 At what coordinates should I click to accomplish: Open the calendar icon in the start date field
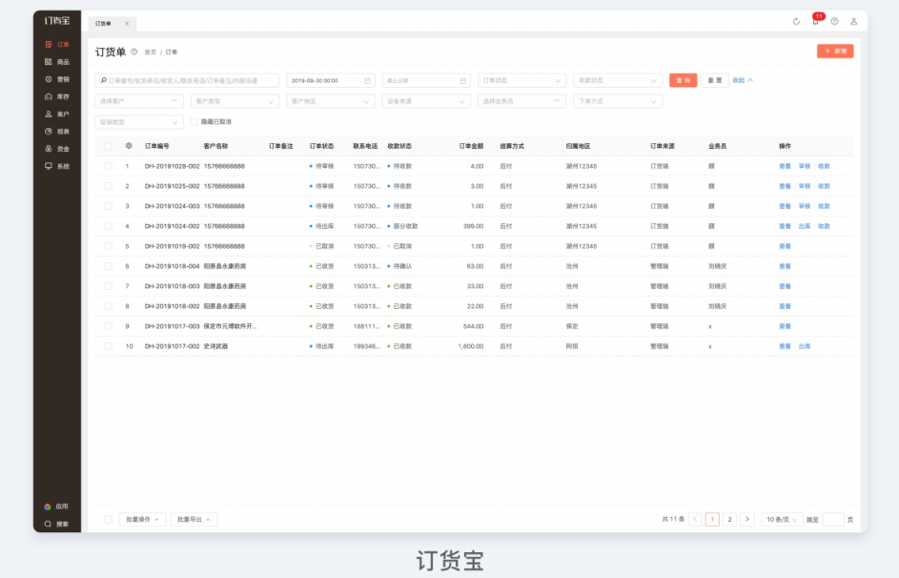pos(368,81)
